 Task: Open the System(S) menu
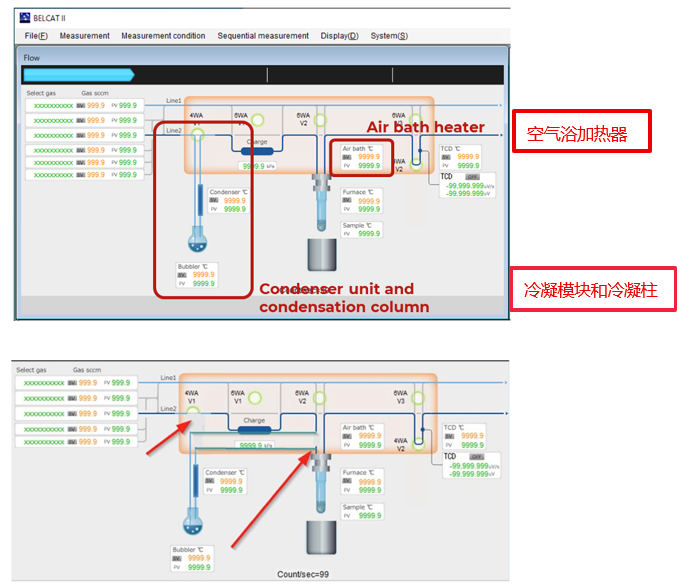click(x=389, y=36)
